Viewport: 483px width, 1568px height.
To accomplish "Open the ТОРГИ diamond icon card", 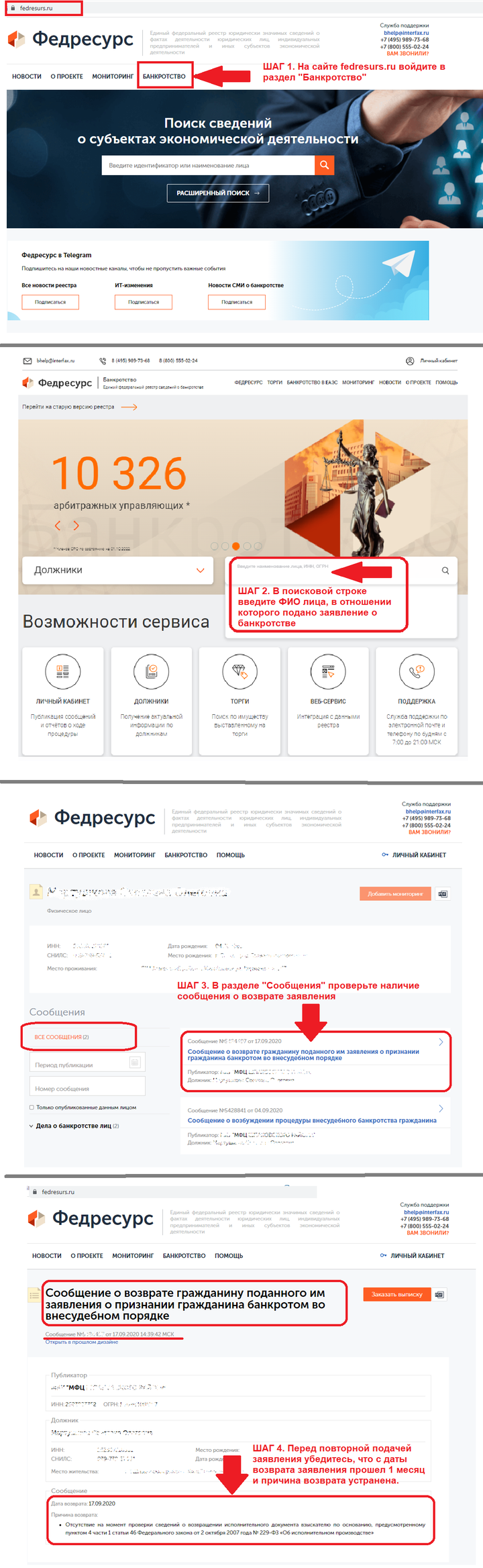I will click(239, 701).
